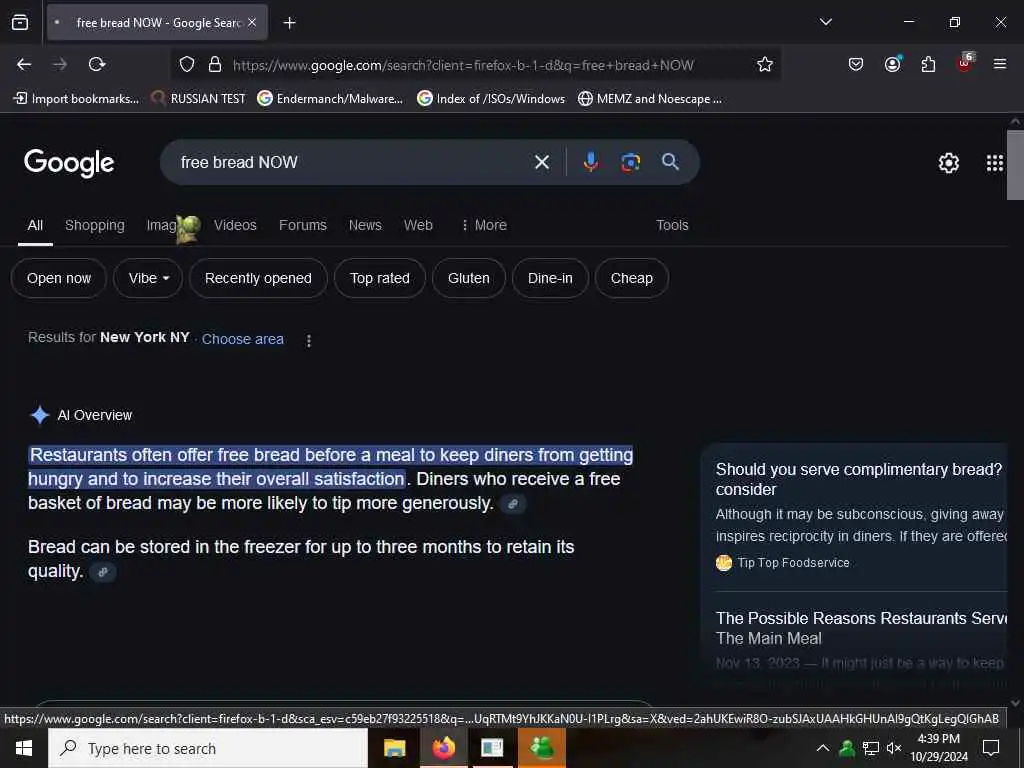Image resolution: width=1024 pixels, height=768 pixels.
Task: Open the muted volume tray icon
Action: (894, 748)
